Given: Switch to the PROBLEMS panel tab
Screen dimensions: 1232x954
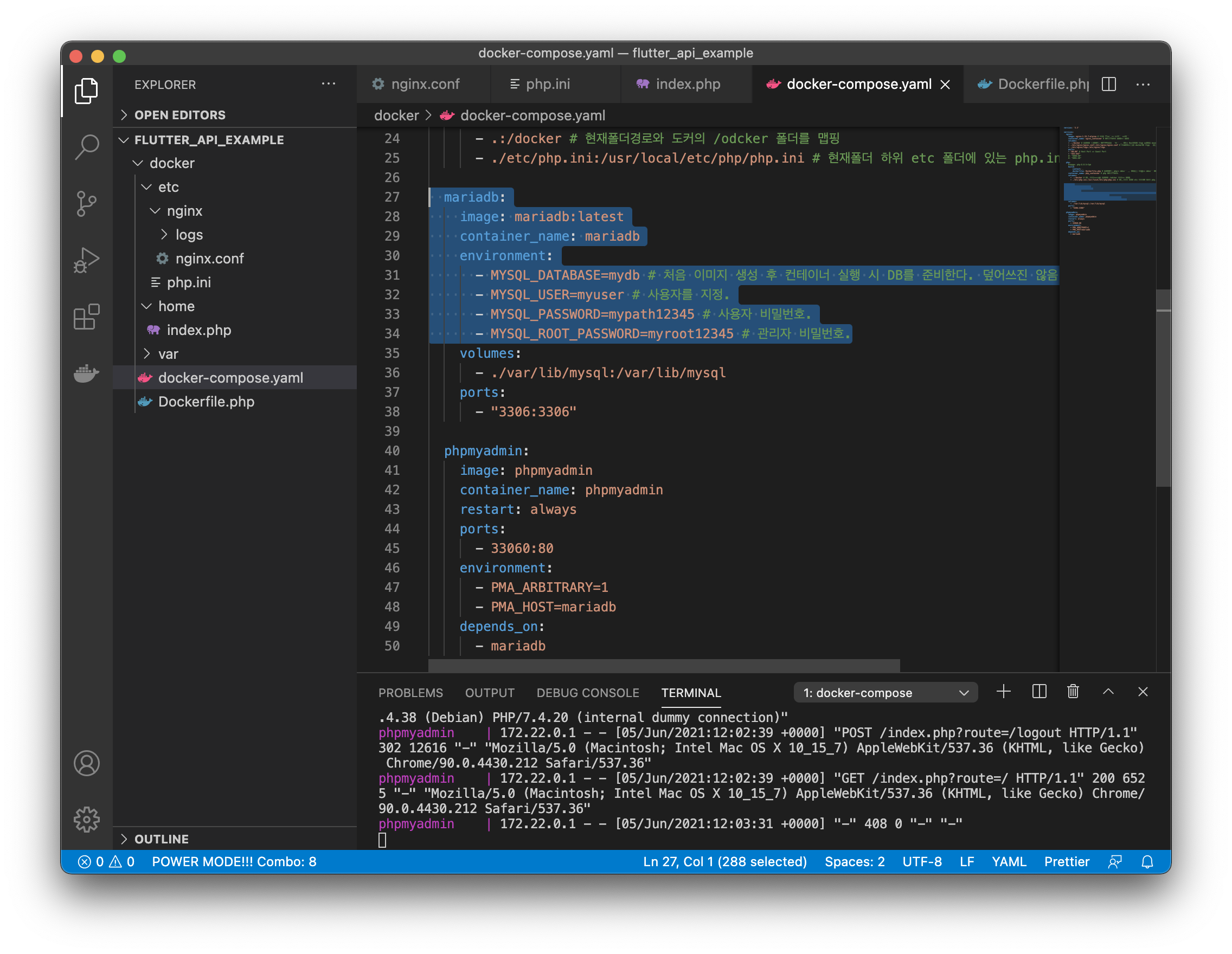Looking at the screenshot, I should click(x=410, y=692).
